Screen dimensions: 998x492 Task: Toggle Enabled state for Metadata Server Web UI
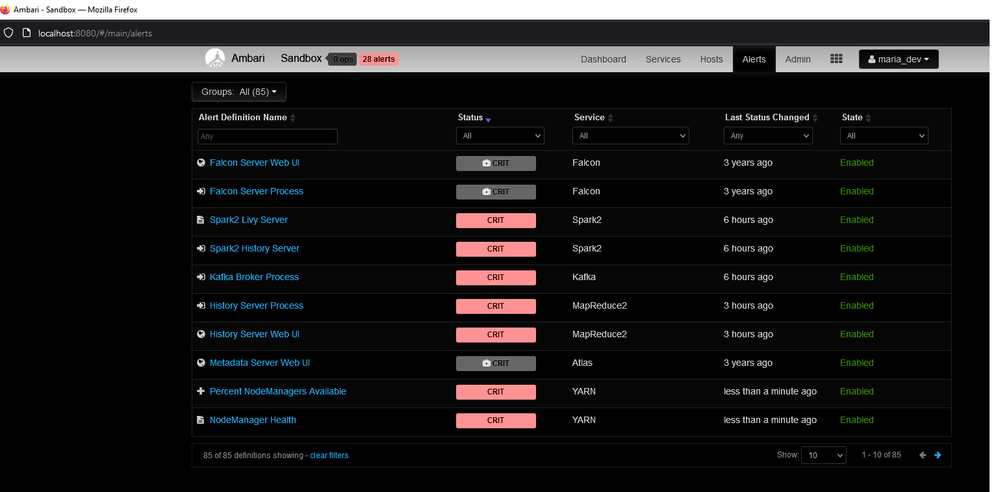857,363
